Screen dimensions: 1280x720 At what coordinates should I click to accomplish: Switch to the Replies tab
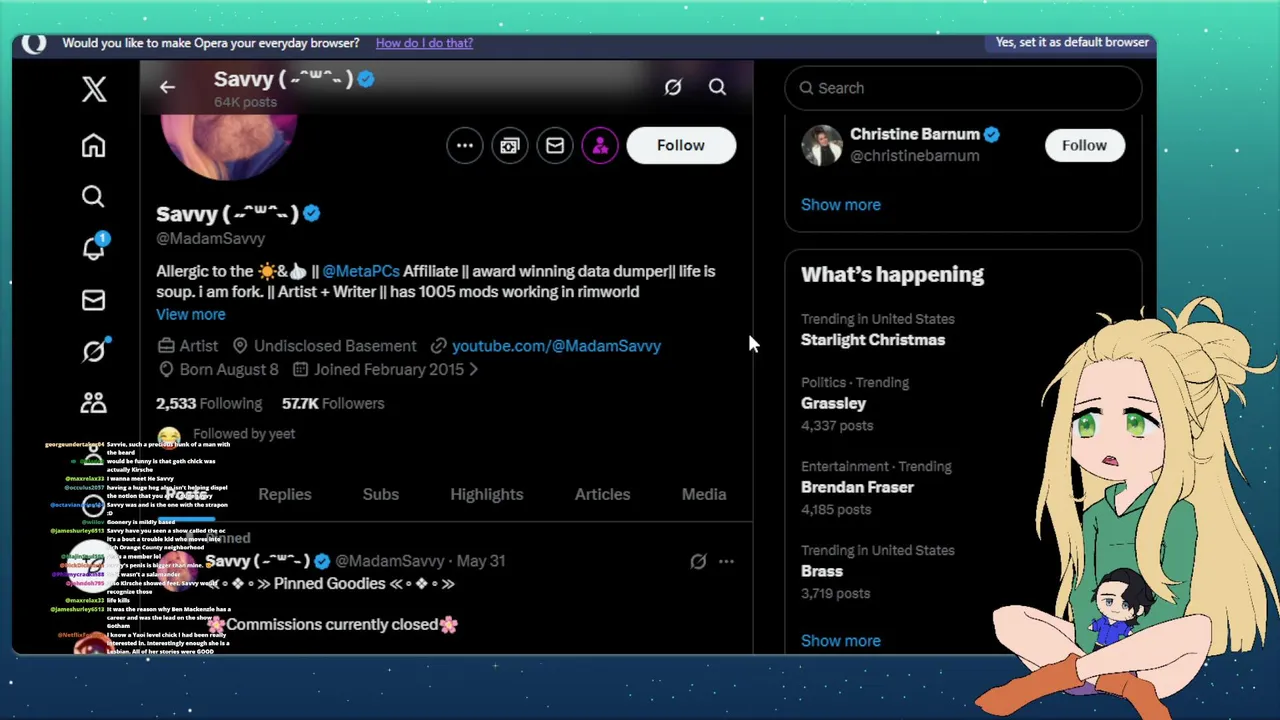pyautogui.click(x=285, y=494)
